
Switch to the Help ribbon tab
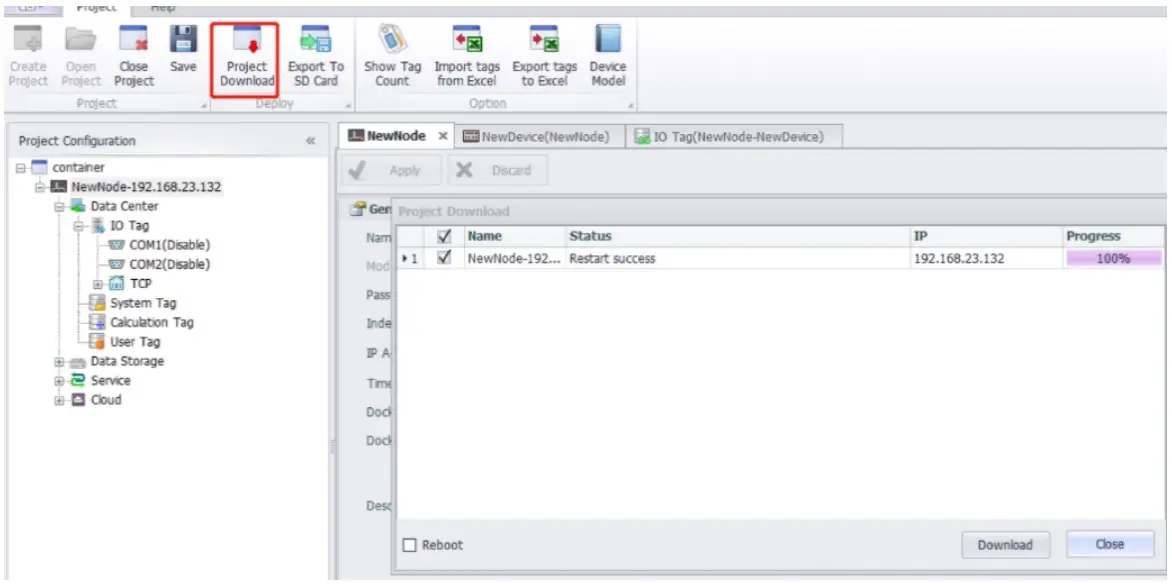tap(164, 7)
